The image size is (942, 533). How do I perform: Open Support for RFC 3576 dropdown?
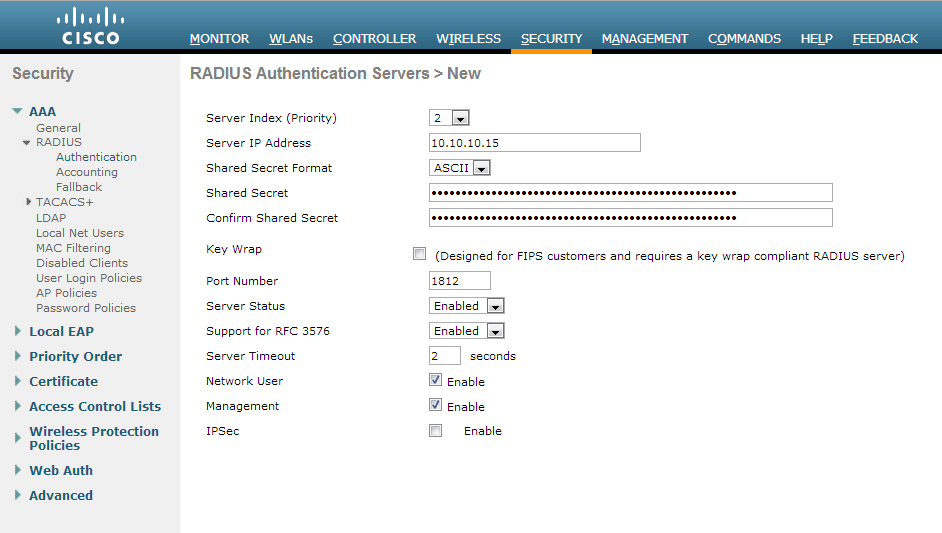tap(466, 331)
